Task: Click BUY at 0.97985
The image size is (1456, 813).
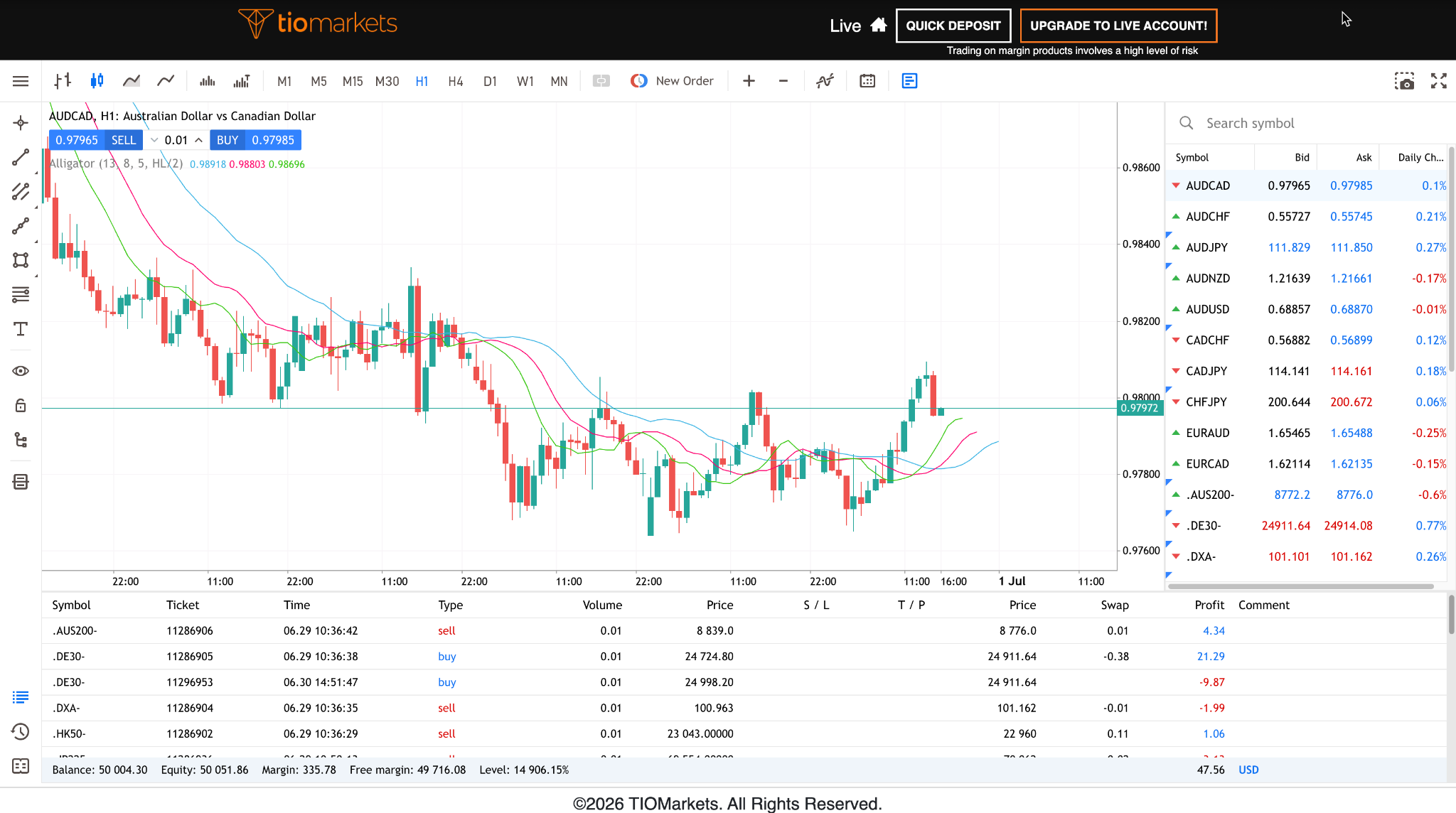Action: (x=255, y=140)
